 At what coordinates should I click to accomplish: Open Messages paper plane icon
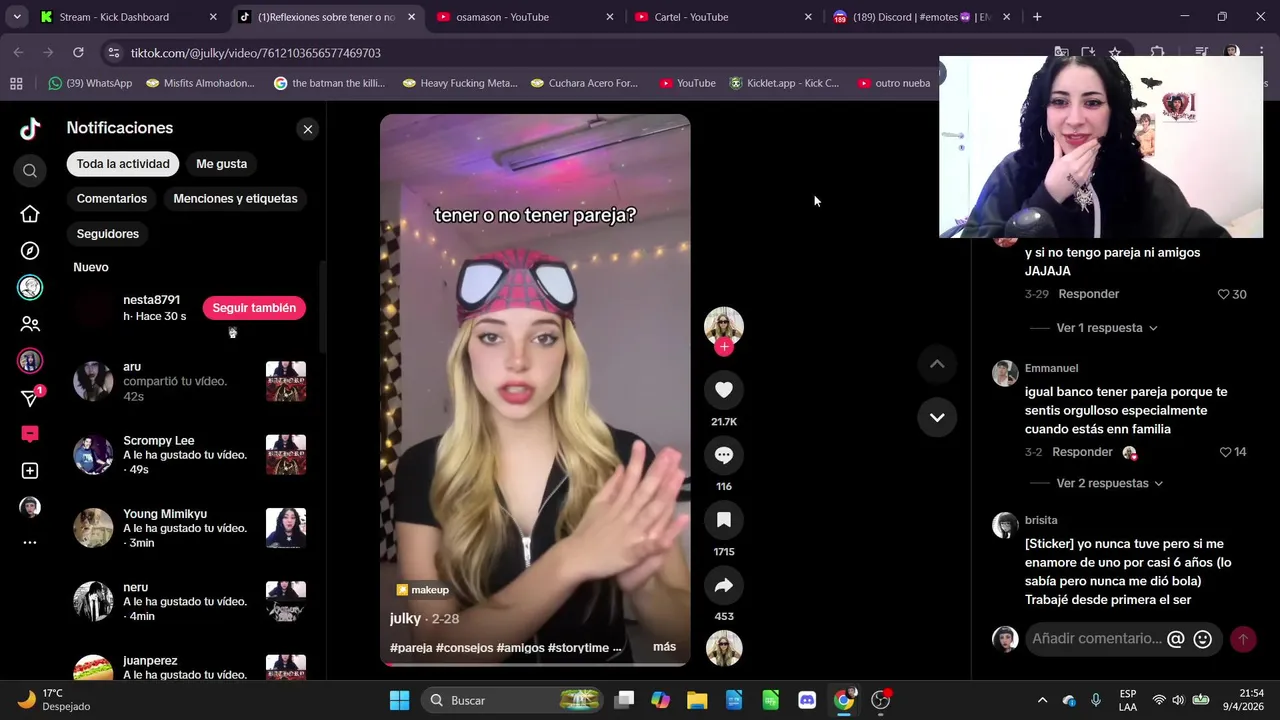tap(30, 398)
